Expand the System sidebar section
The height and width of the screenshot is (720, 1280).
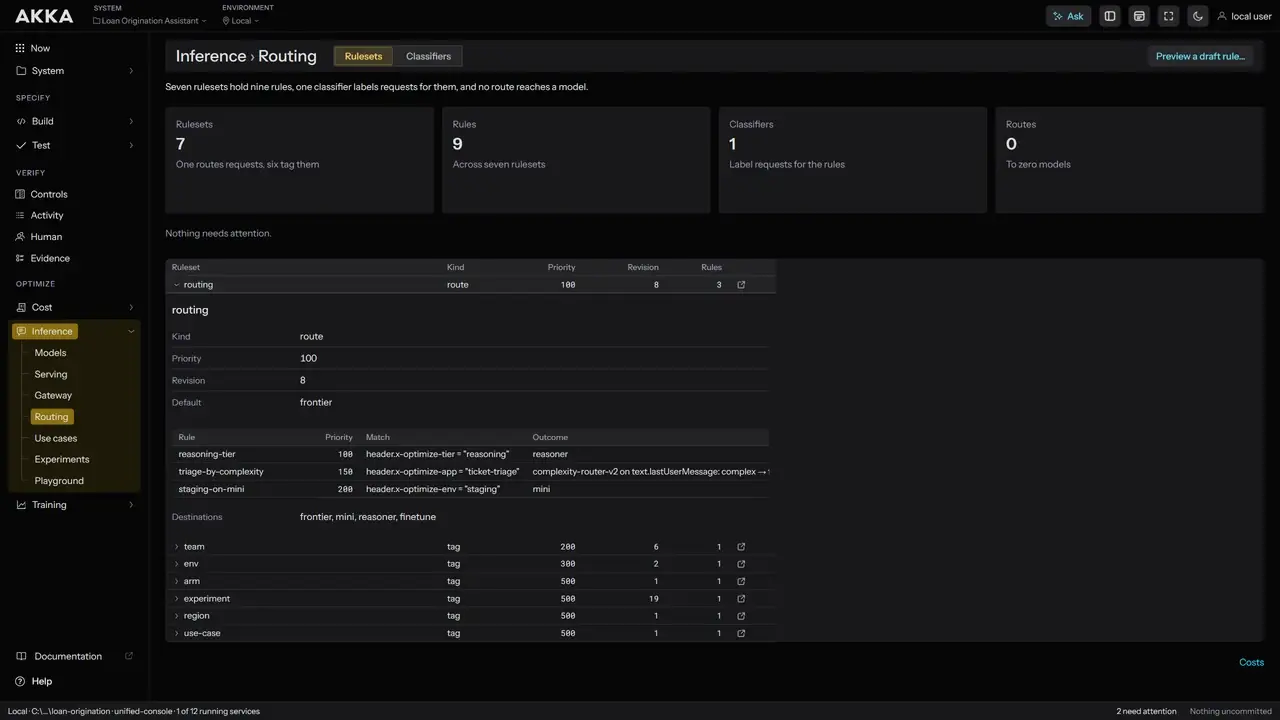131,71
